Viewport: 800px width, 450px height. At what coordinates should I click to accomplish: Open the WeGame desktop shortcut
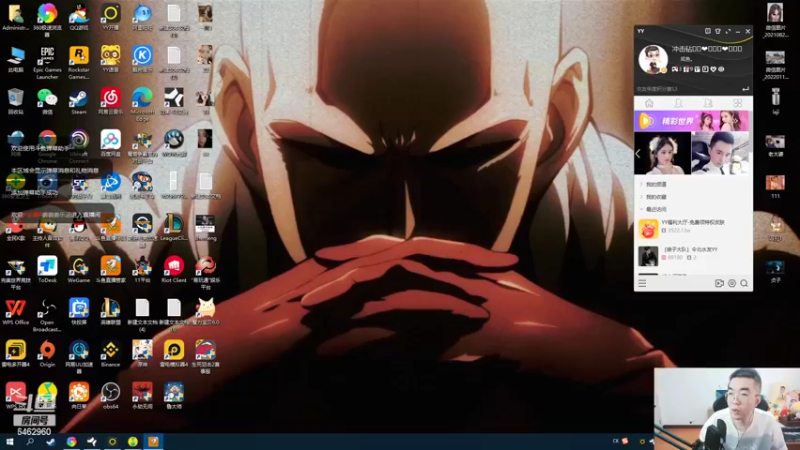(79, 269)
